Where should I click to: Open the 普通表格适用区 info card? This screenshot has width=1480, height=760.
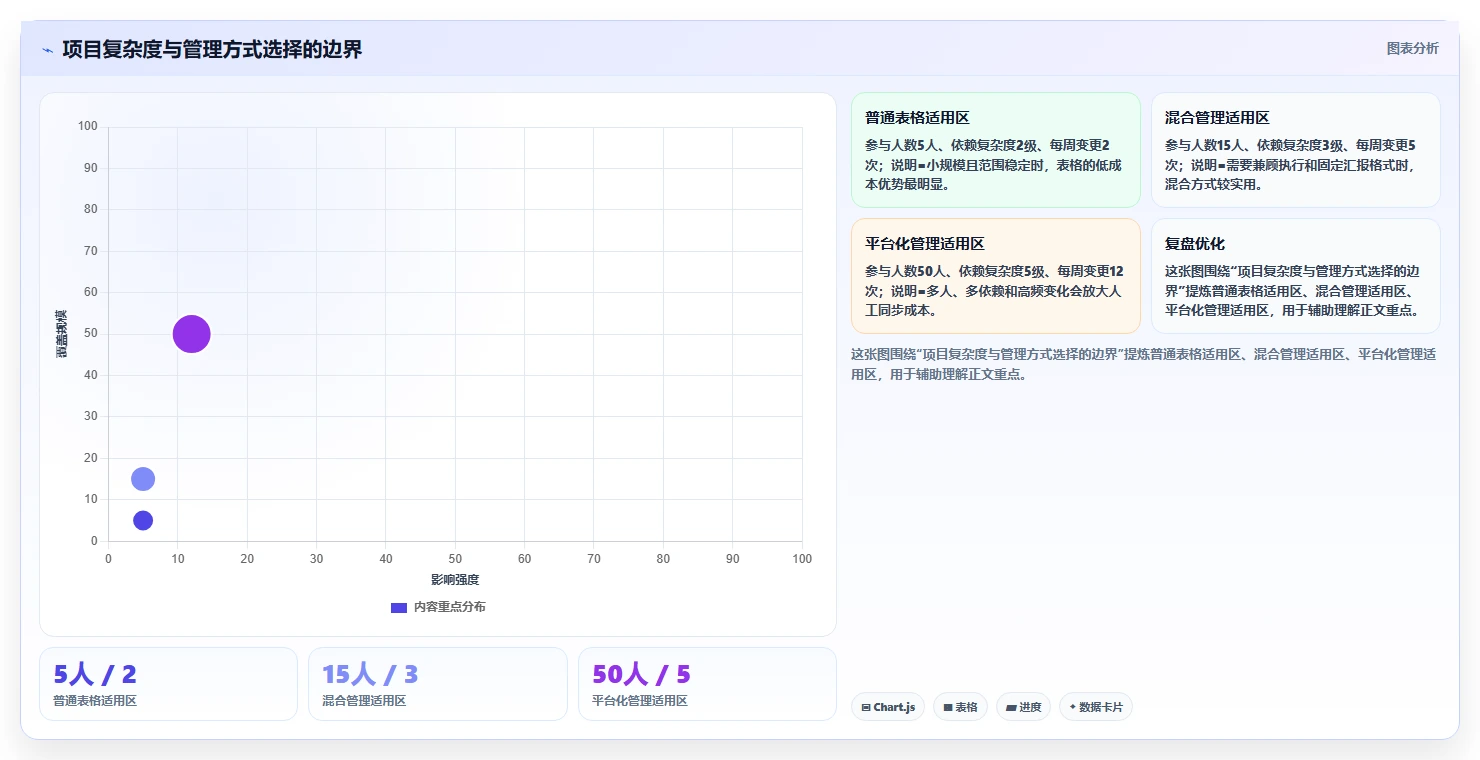click(x=995, y=150)
